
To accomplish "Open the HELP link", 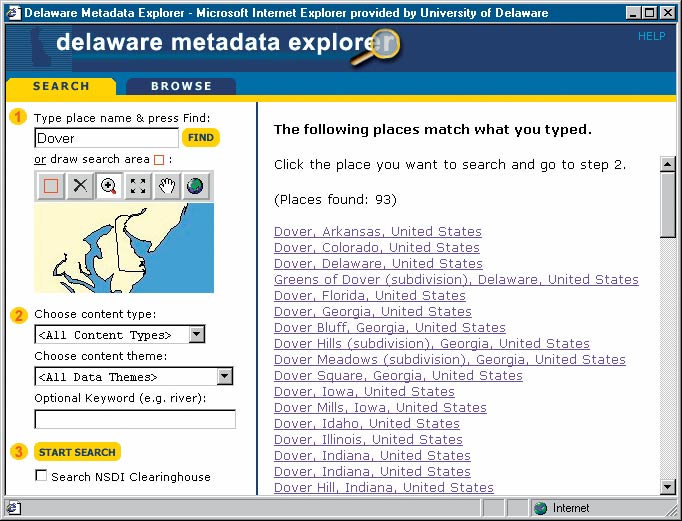I will point(651,36).
